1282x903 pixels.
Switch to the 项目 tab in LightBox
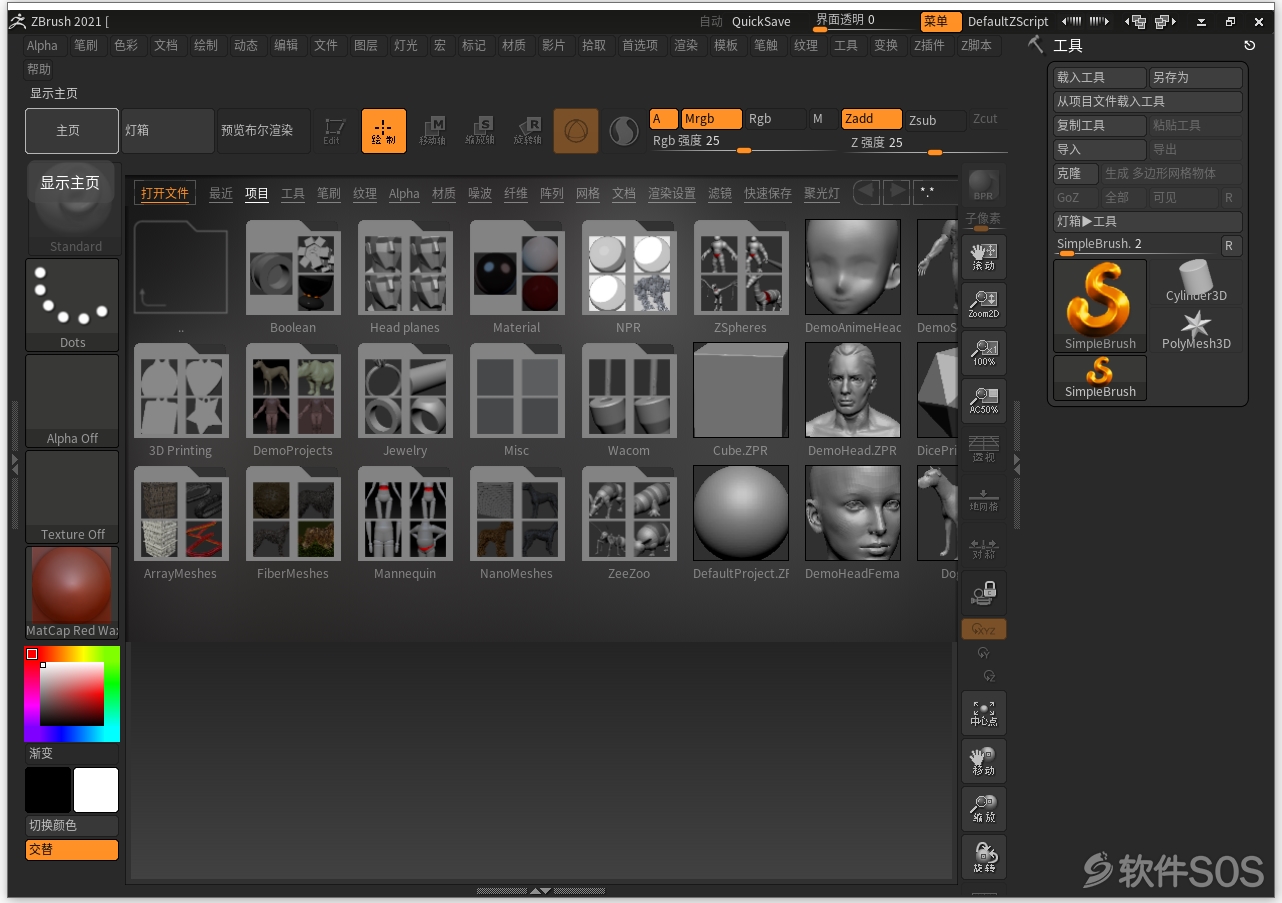pyautogui.click(x=257, y=193)
